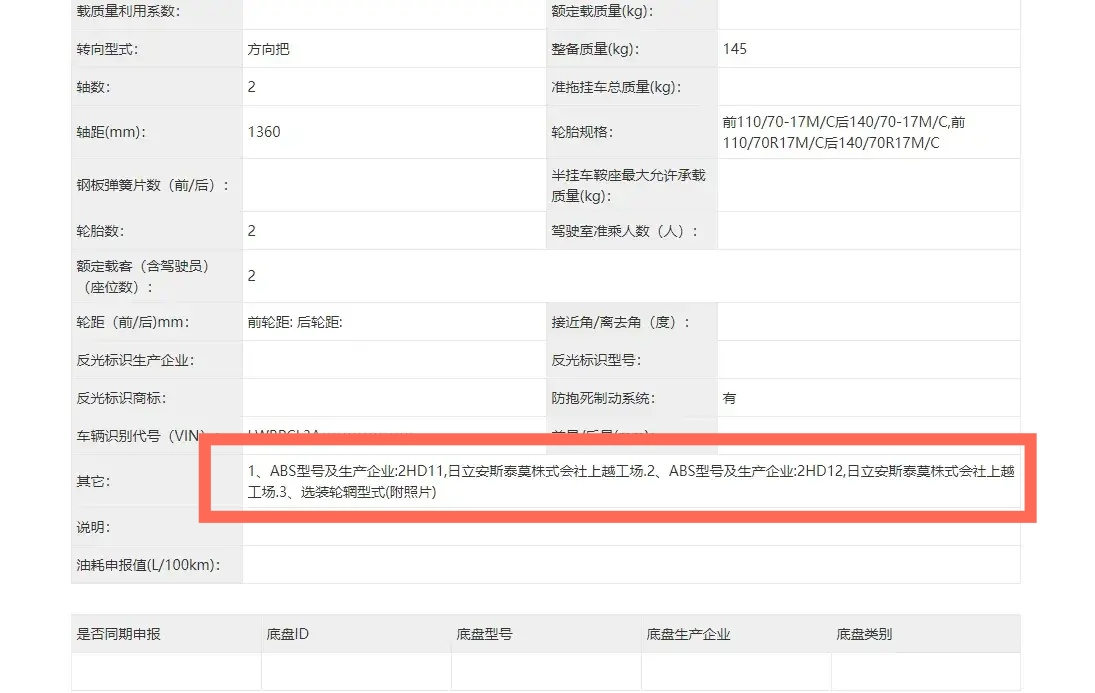Click the 底盘生产企业 column header
The image size is (1095, 693).
689,634
